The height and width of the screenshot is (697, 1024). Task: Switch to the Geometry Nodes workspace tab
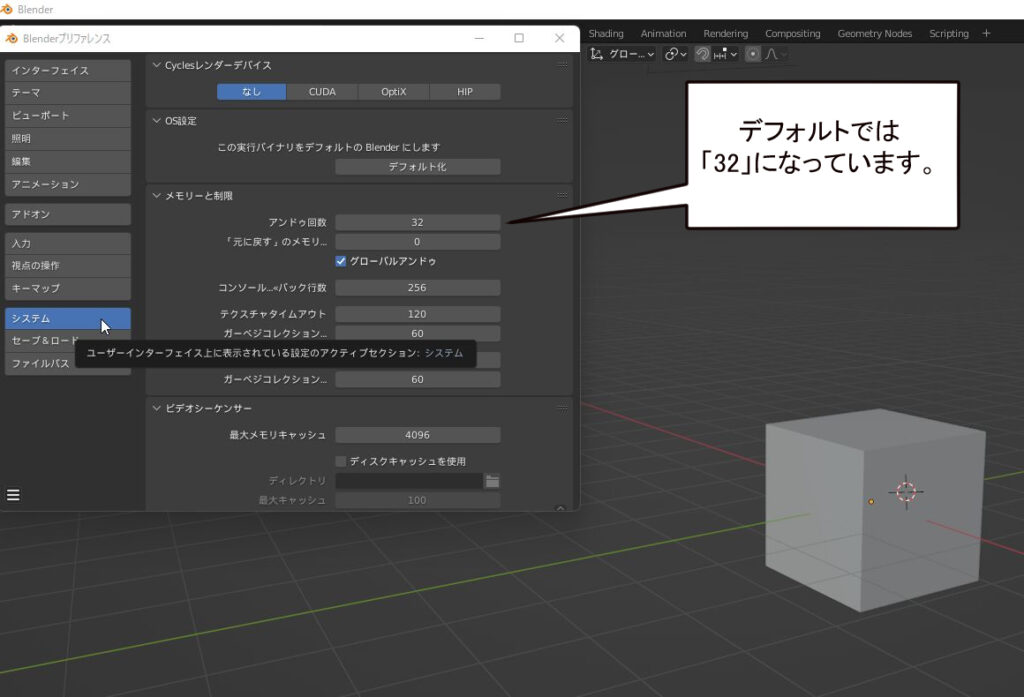point(875,33)
